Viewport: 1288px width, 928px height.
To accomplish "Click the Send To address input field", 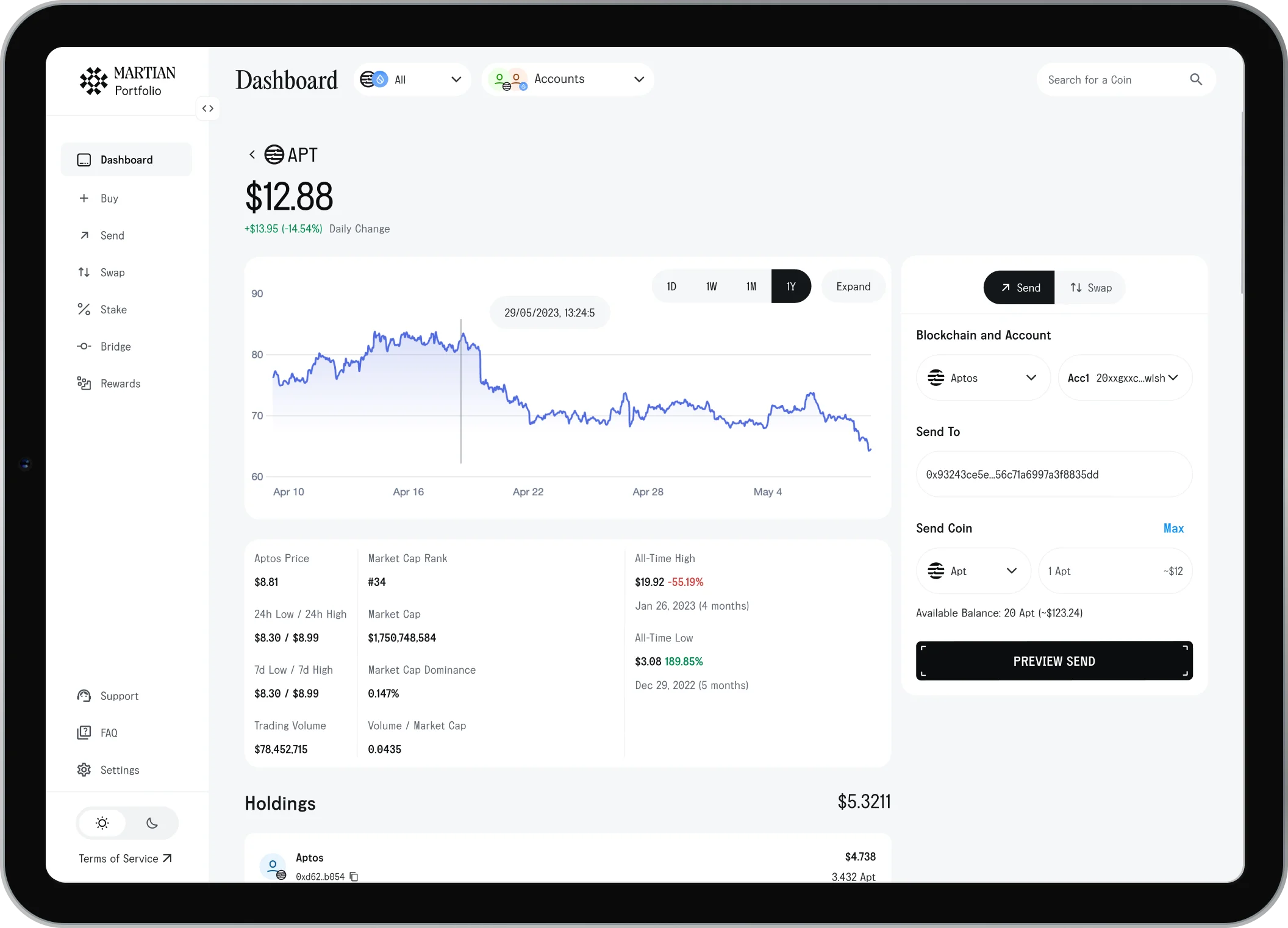I will click(1053, 474).
